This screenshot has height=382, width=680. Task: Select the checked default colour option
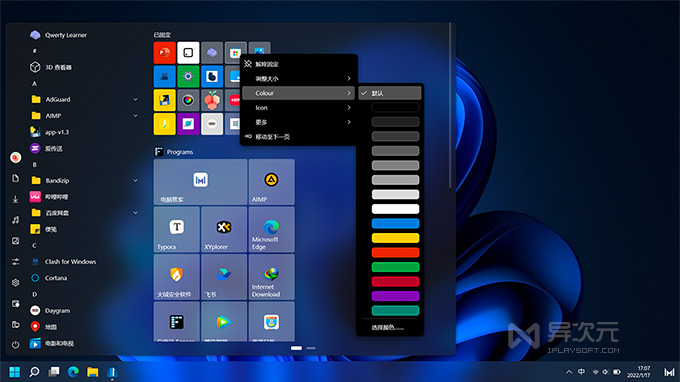(x=390, y=93)
